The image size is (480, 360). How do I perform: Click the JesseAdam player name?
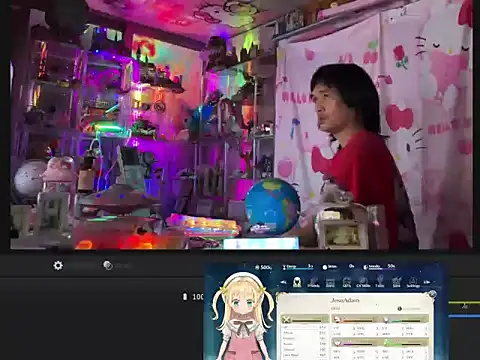(x=345, y=300)
